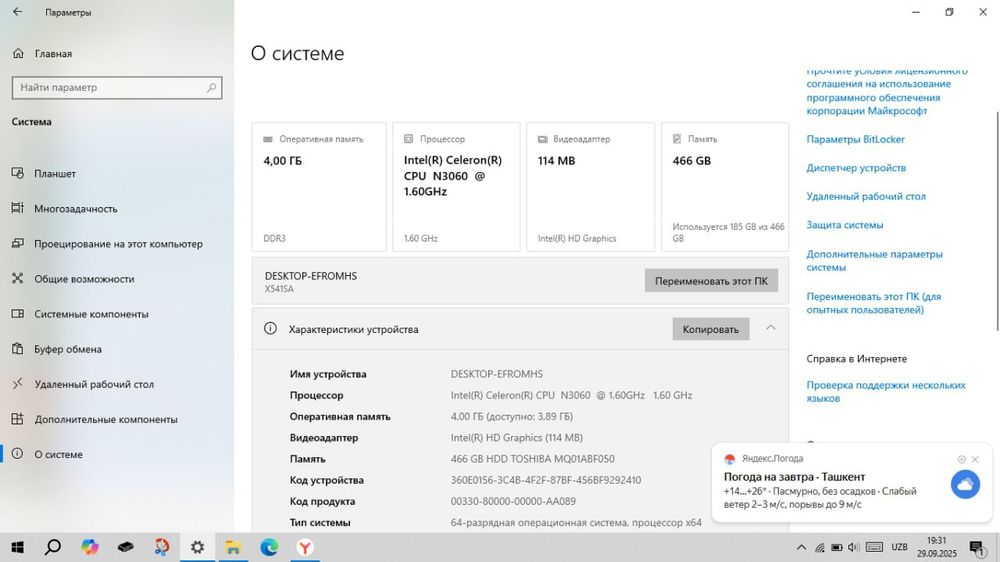Viewport: 1000px width, 562px height.
Task: Open Удаленный рабочий стол link on right
Action: (x=865, y=196)
